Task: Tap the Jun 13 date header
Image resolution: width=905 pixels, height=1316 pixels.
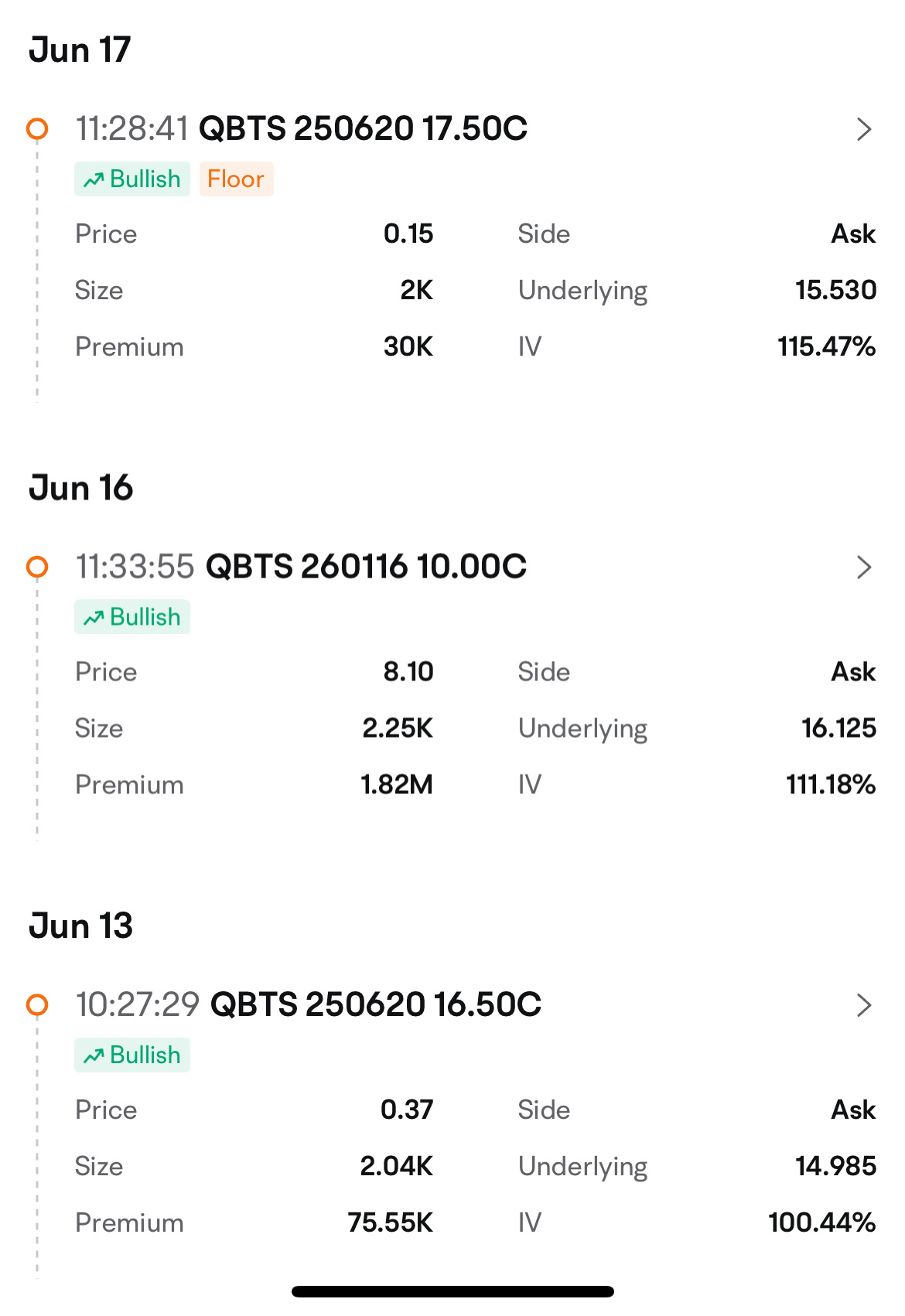Action: [80, 926]
